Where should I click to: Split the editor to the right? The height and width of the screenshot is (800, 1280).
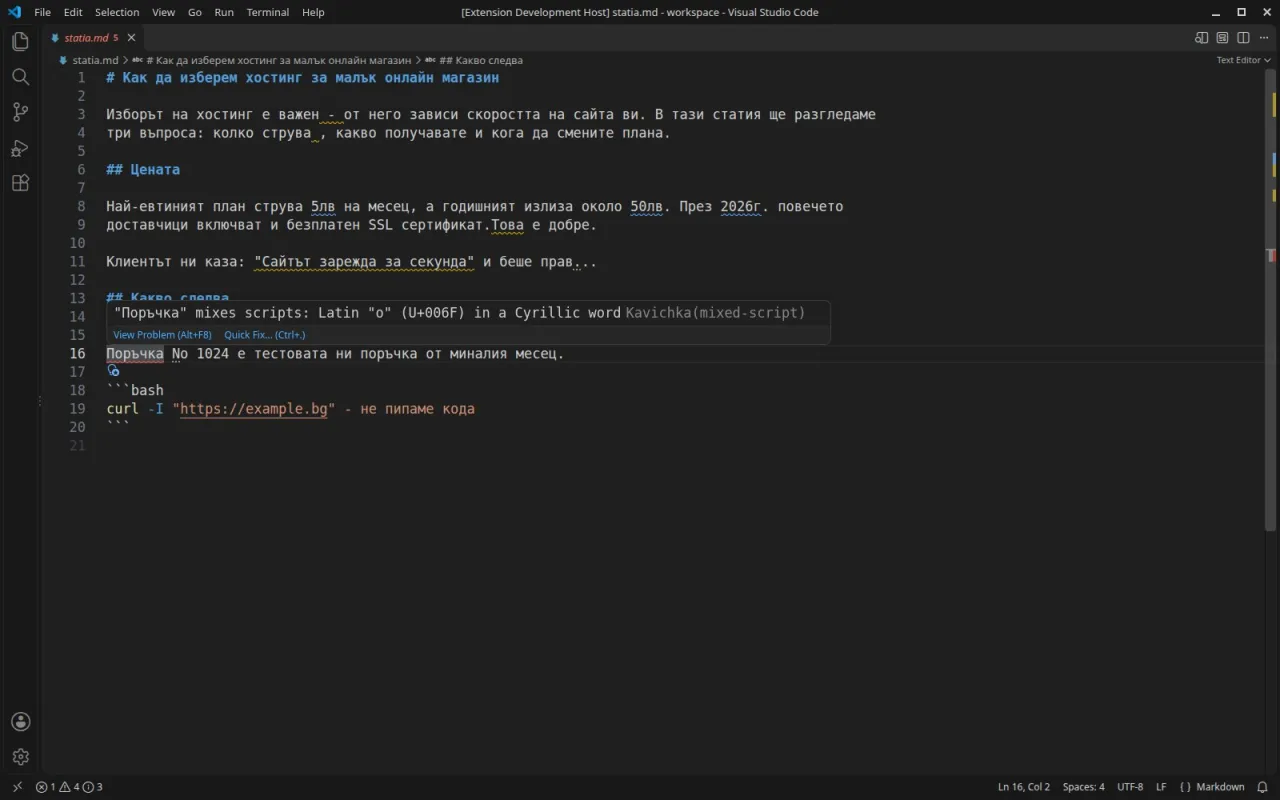(x=1243, y=38)
